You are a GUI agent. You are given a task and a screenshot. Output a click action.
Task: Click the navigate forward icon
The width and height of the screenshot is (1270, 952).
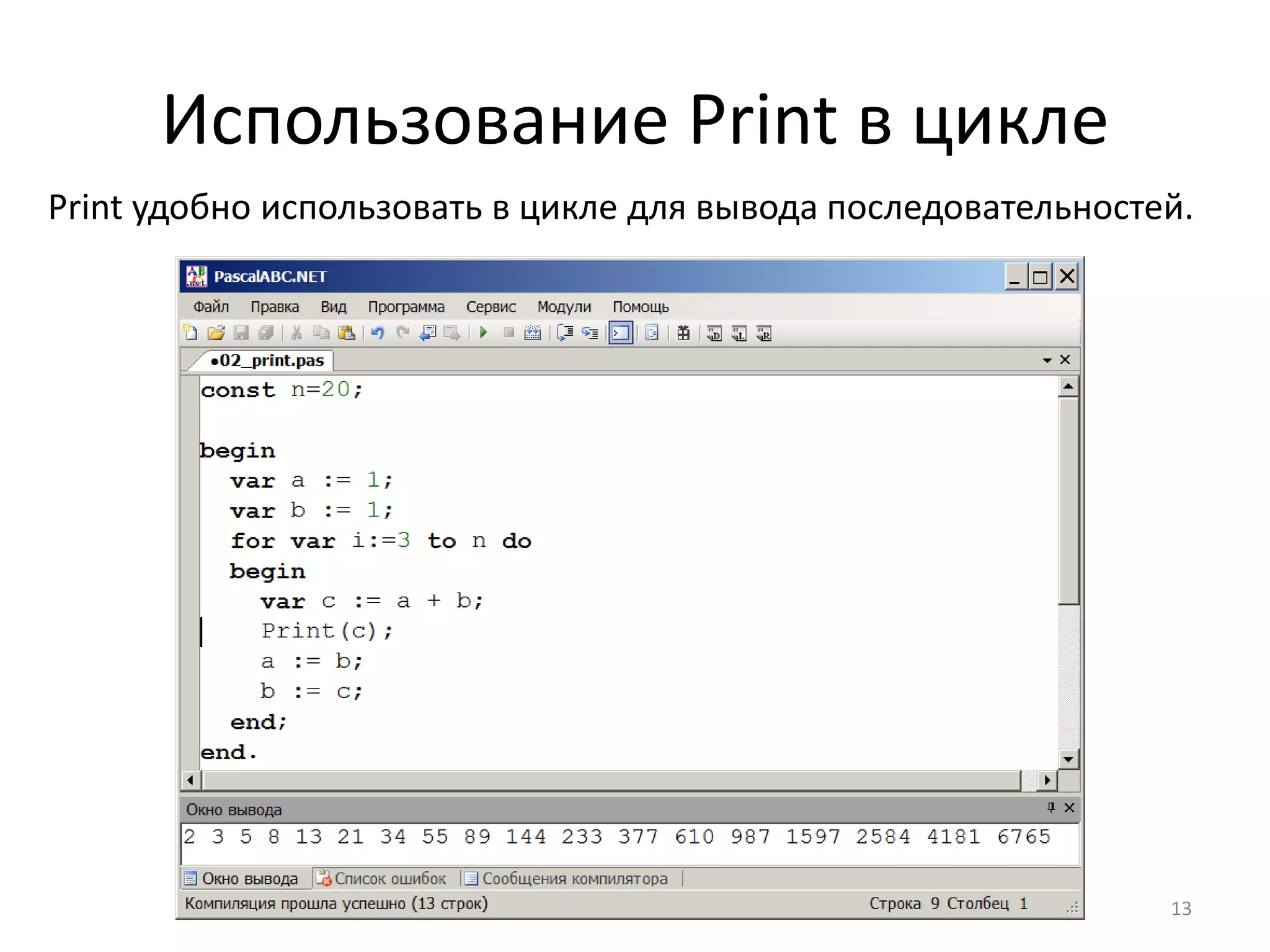click(452, 333)
